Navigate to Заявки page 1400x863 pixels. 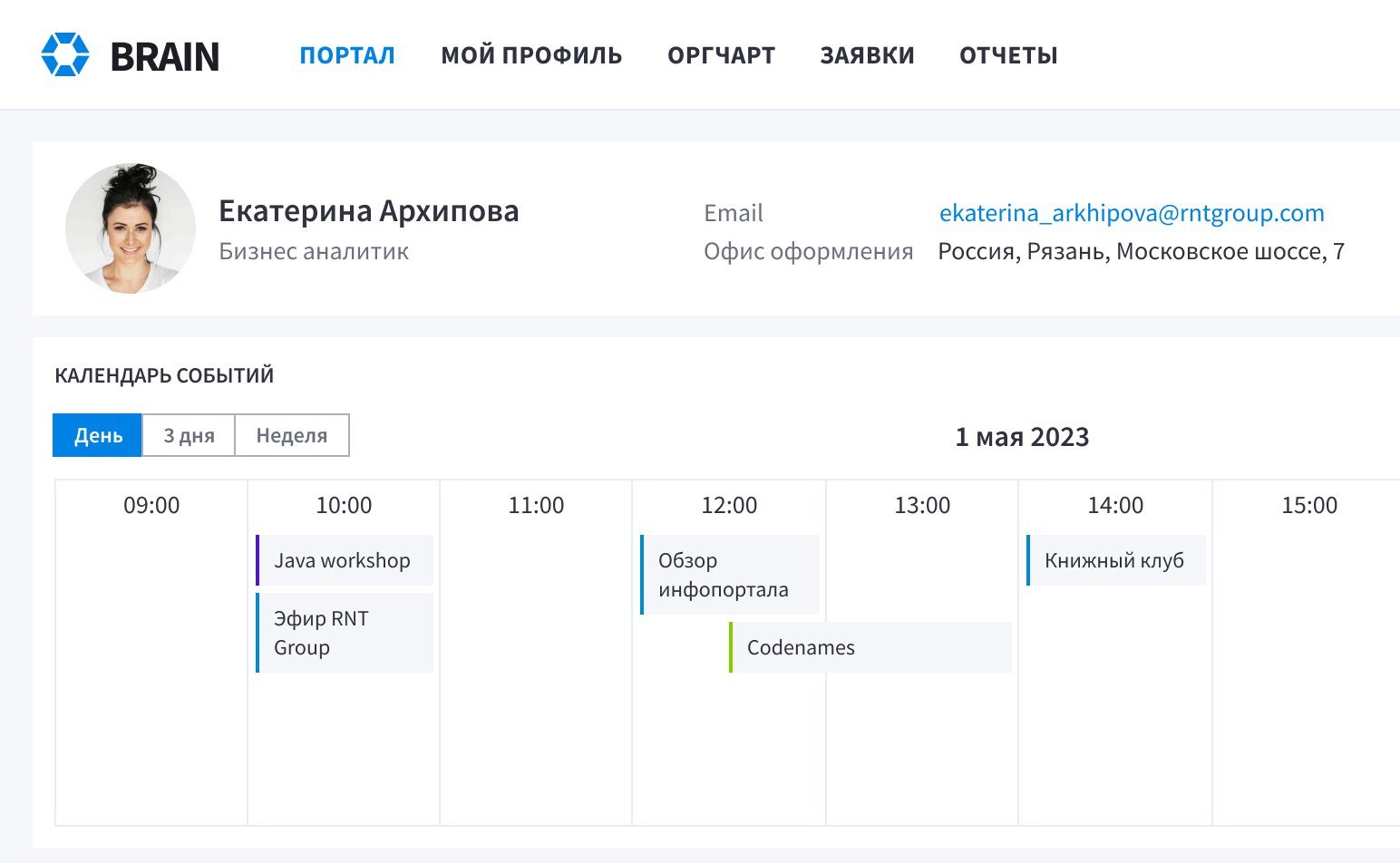[867, 55]
